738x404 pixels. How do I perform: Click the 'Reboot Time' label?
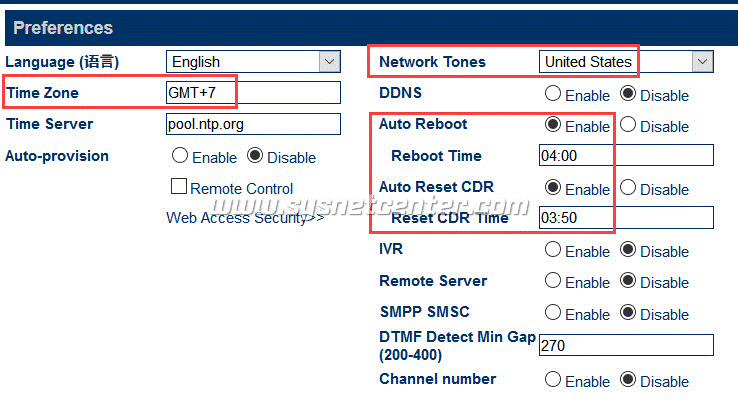coord(436,156)
